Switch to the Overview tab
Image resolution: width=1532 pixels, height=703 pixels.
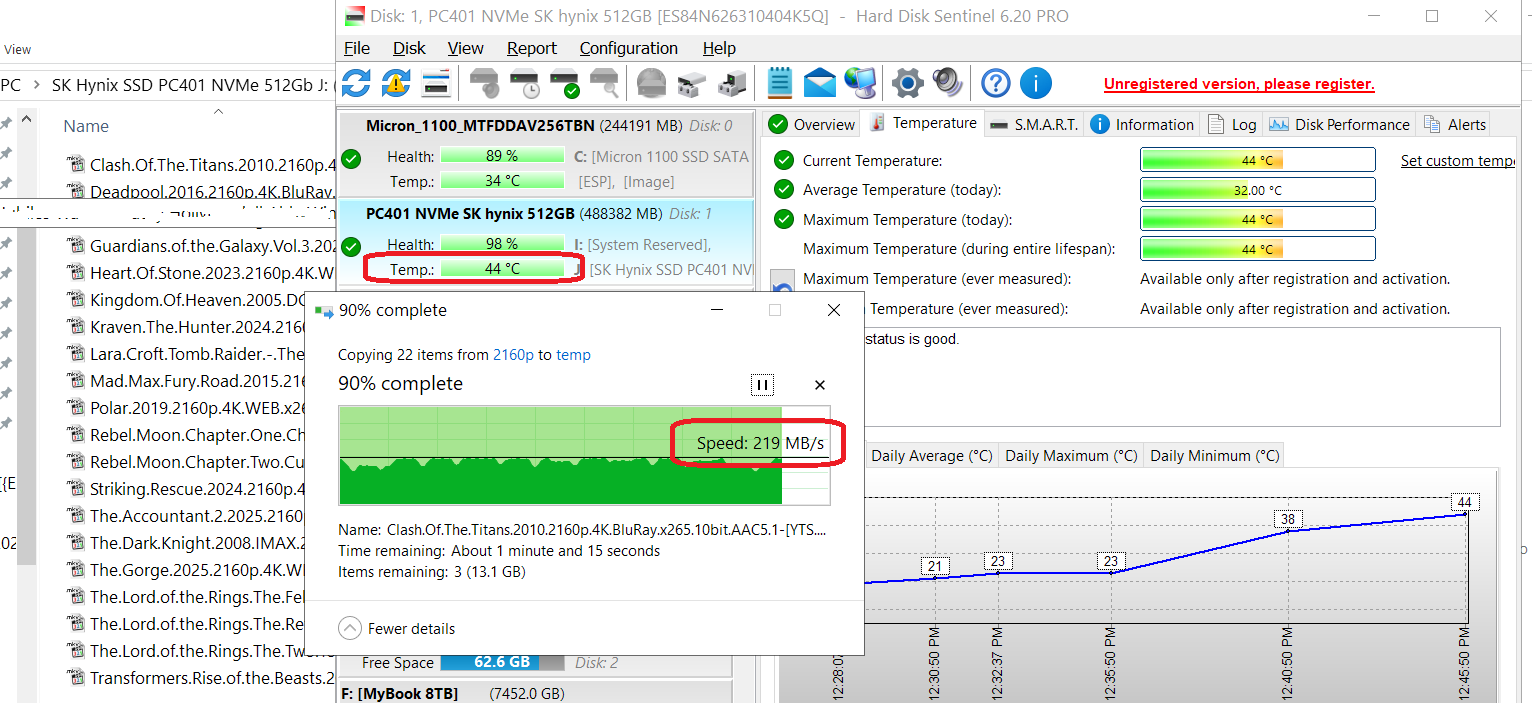812,125
